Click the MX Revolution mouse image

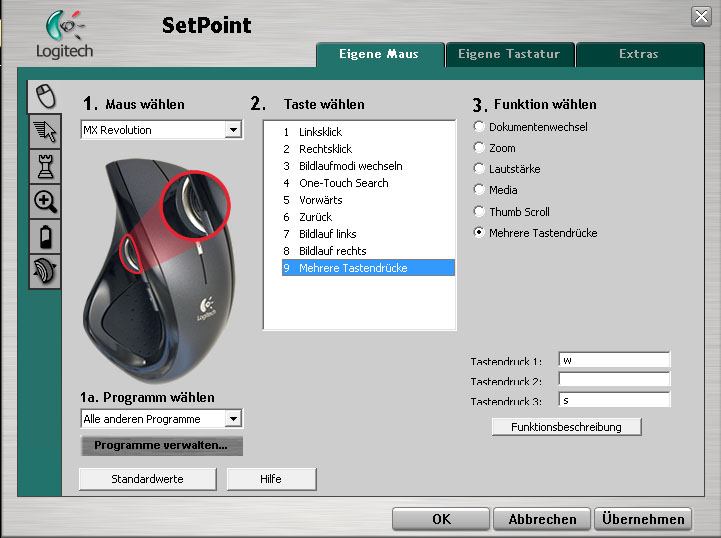pyautogui.click(x=159, y=269)
